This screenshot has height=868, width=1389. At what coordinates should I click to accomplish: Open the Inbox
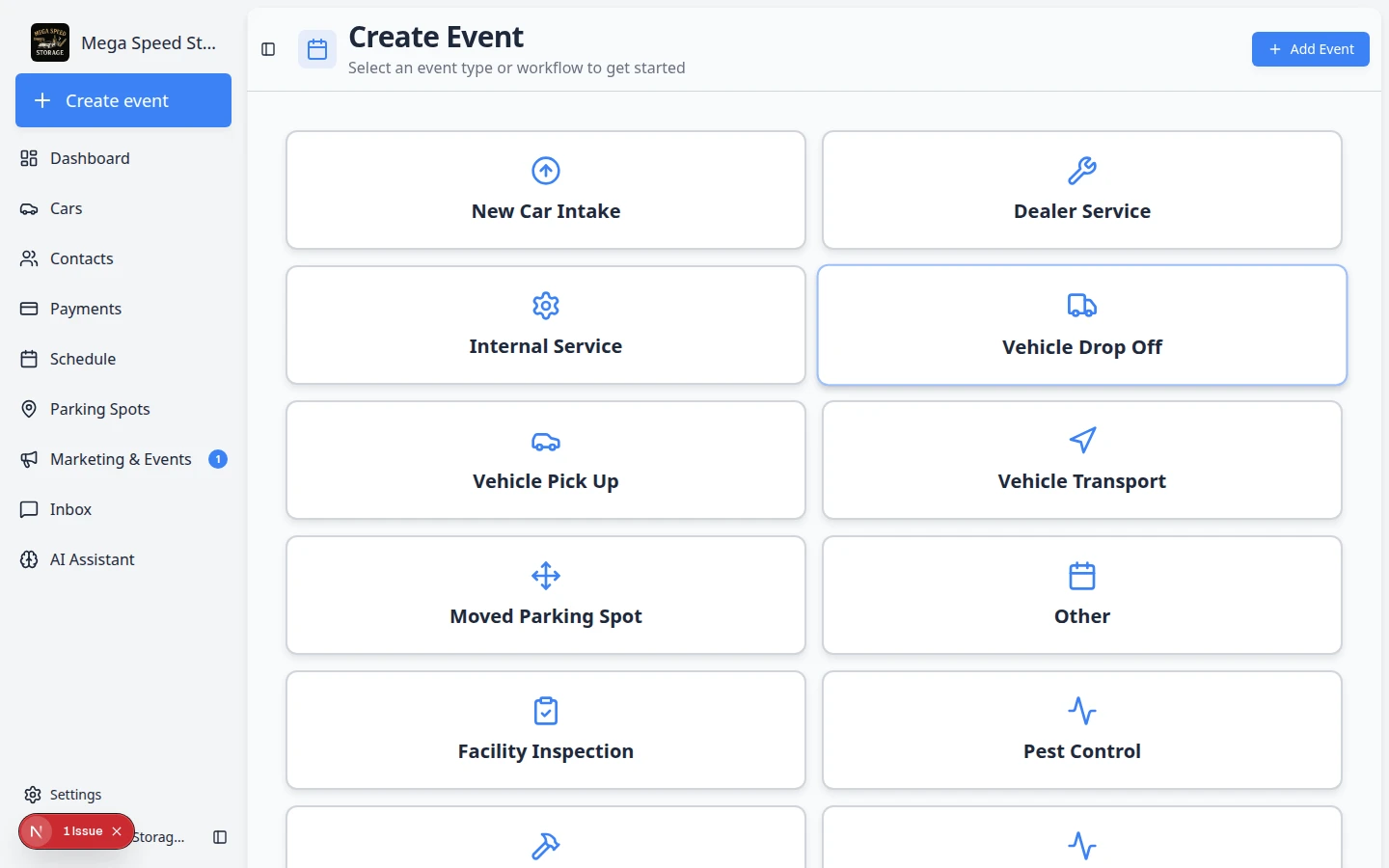tap(123, 509)
